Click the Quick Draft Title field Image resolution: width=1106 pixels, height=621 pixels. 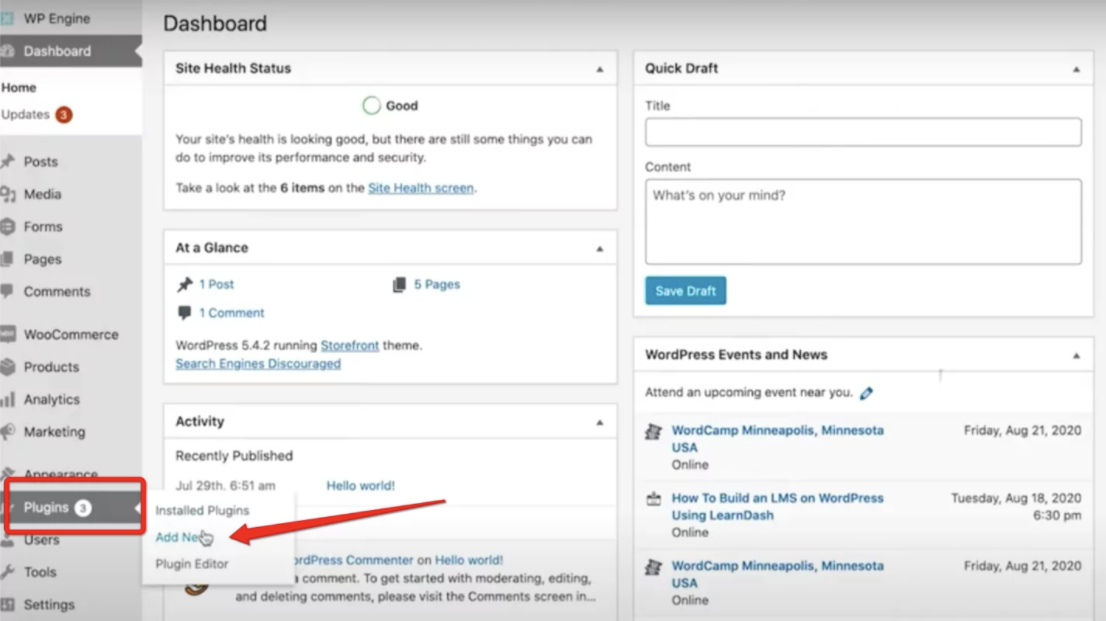click(863, 132)
